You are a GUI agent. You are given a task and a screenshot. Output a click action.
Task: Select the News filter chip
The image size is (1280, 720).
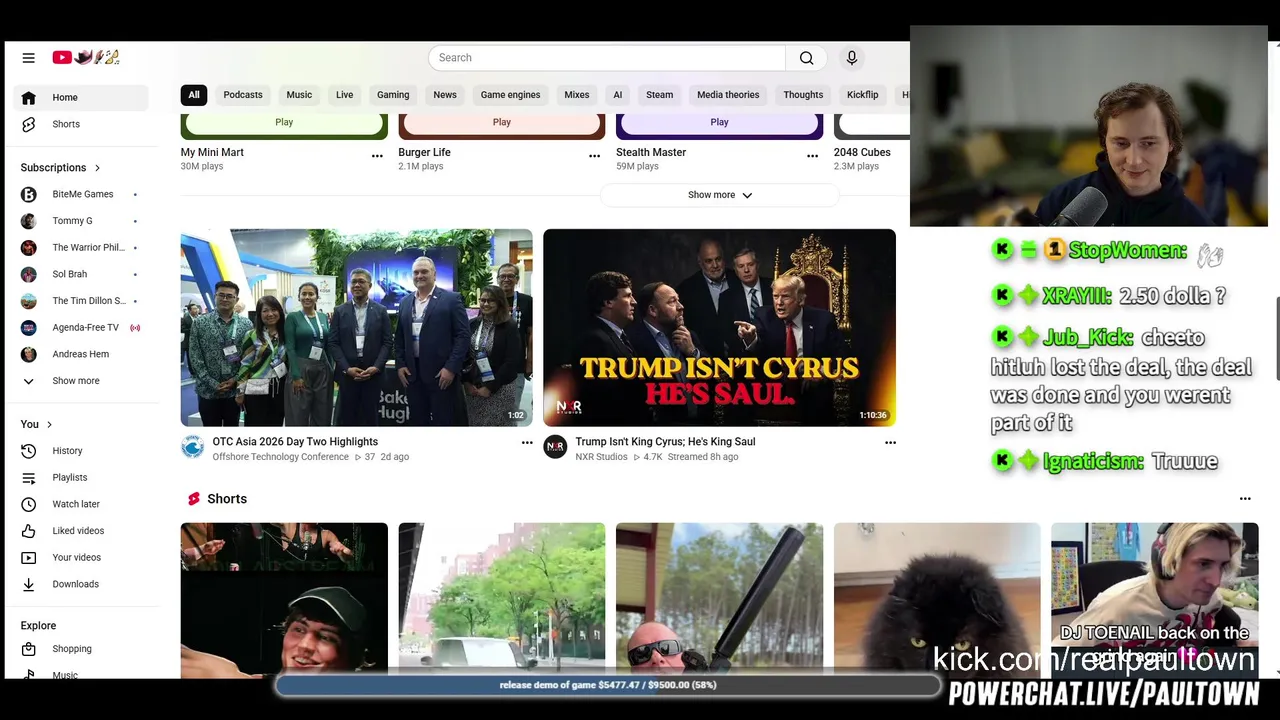[445, 95]
